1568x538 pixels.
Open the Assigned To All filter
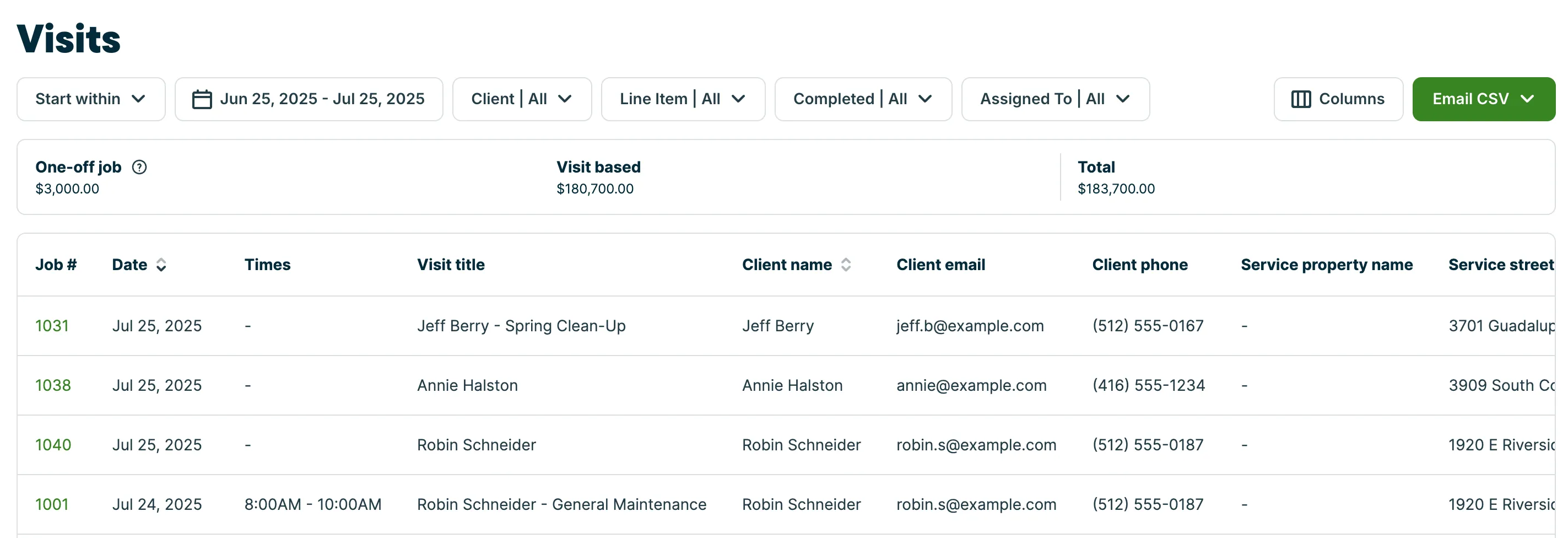tap(1055, 99)
